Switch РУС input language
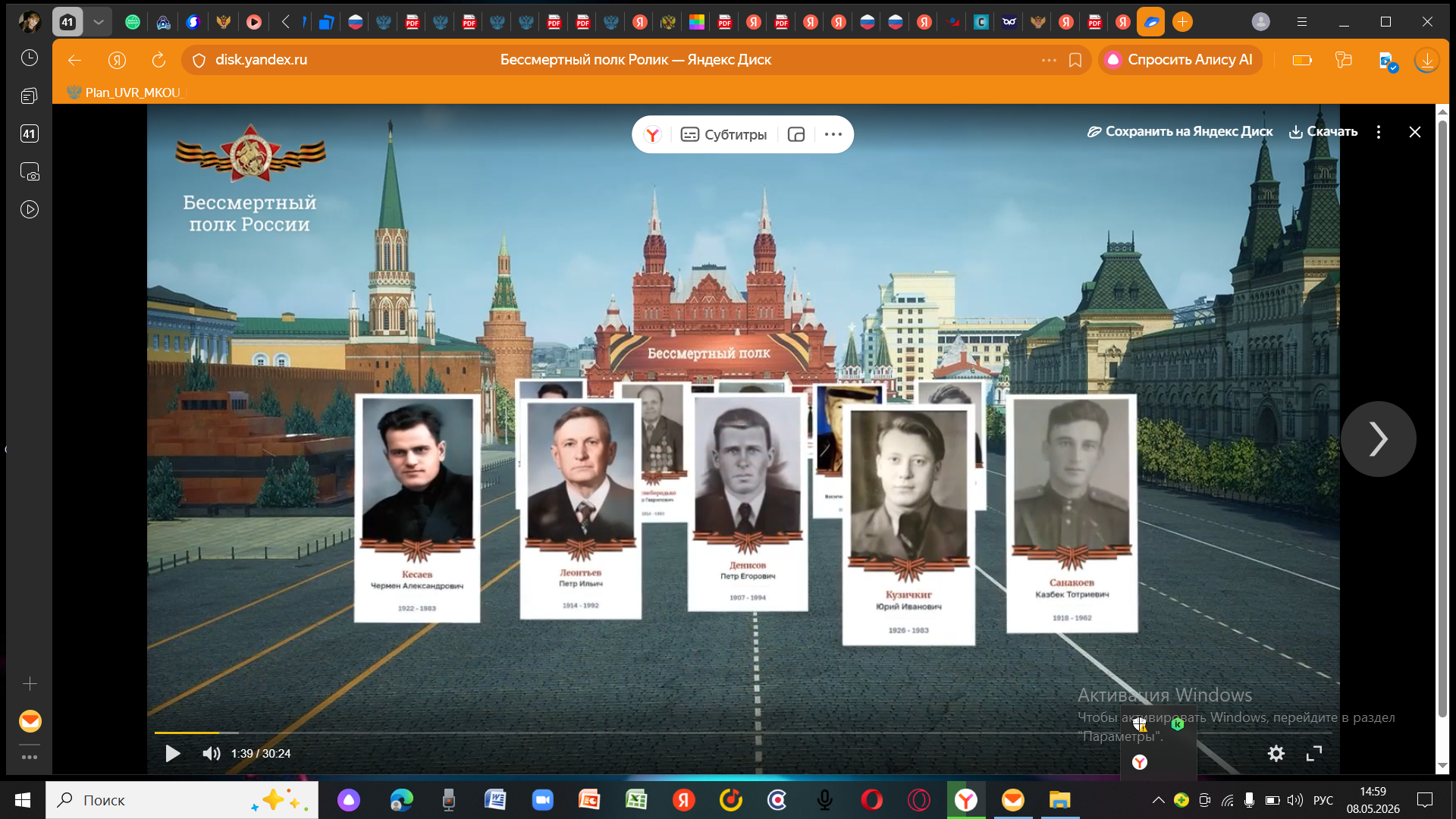1456x819 pixels. [1323, 800]
